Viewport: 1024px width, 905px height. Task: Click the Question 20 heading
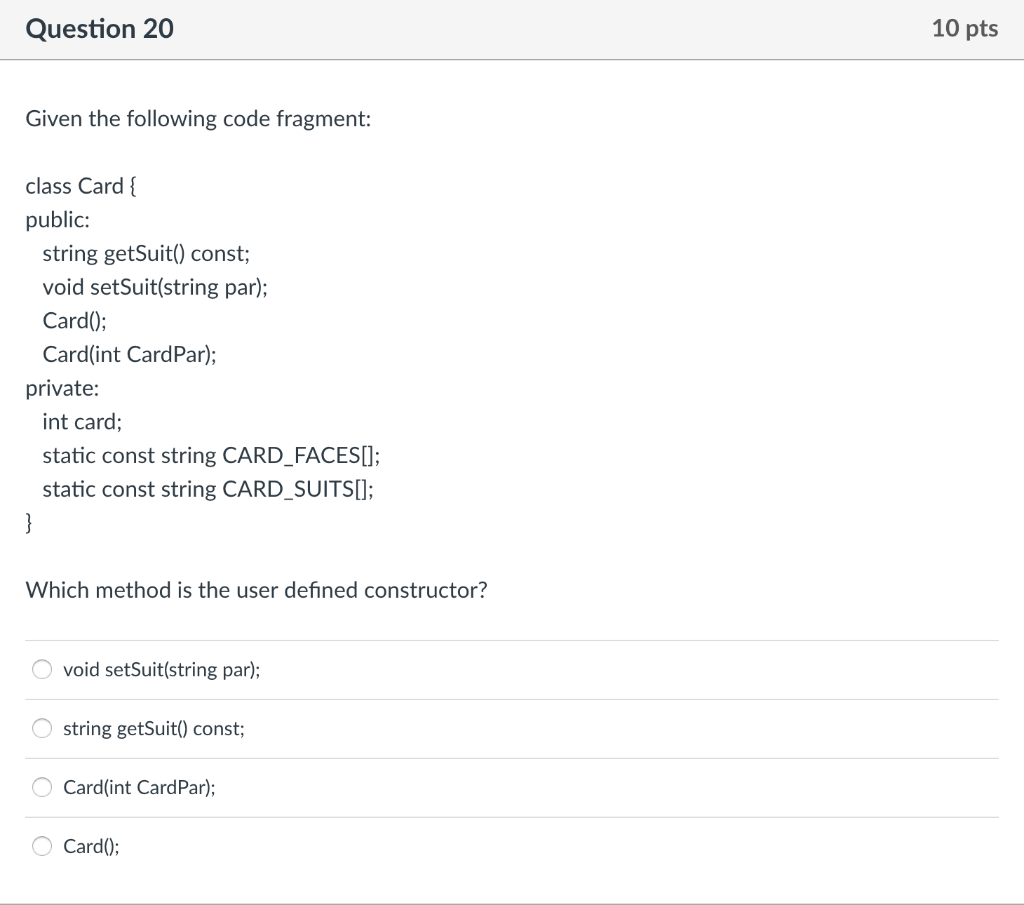click(x=99, y=29)
